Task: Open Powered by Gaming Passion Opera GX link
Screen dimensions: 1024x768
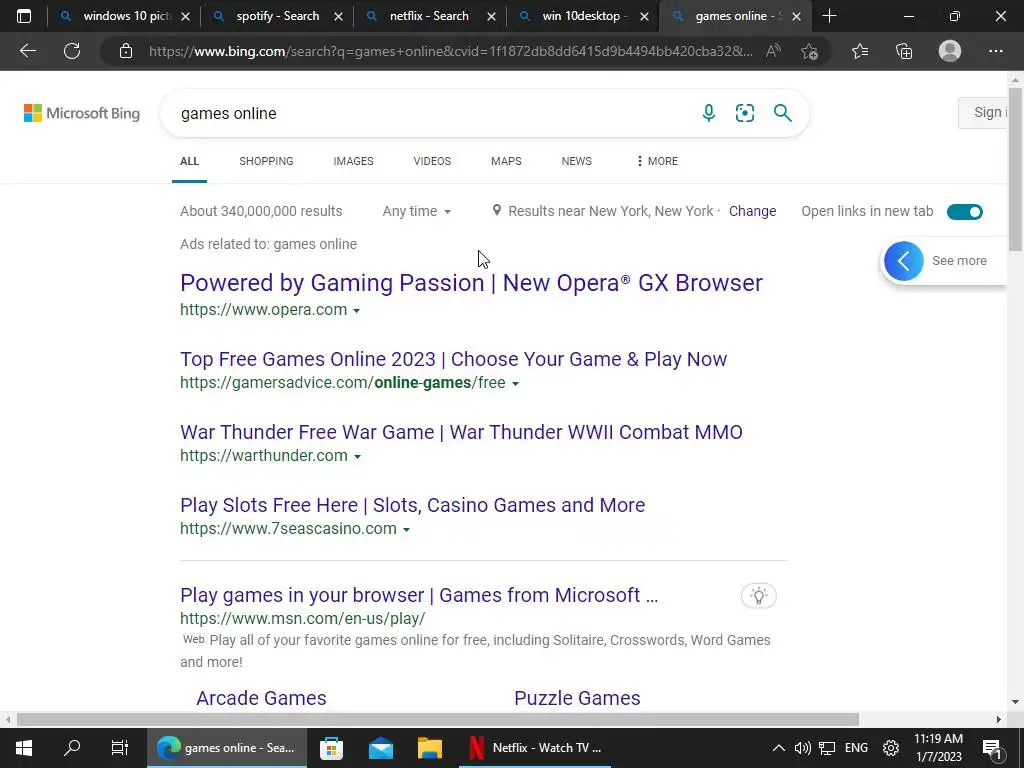Action: 472,283
